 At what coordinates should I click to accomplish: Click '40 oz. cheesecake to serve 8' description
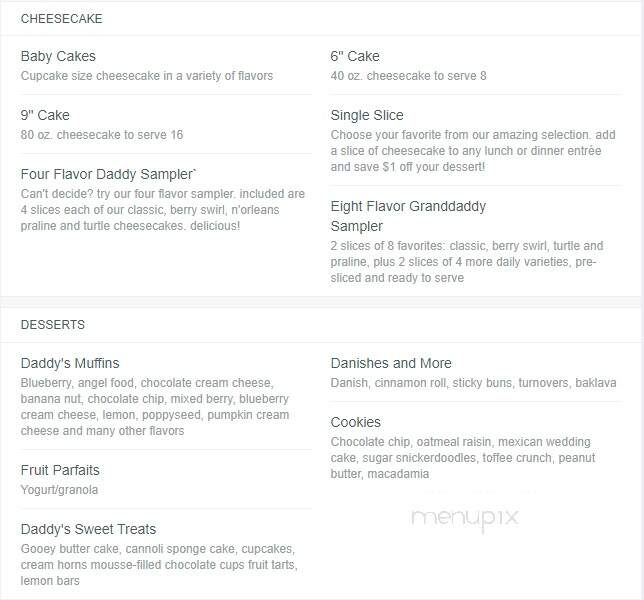pos(408,76)
